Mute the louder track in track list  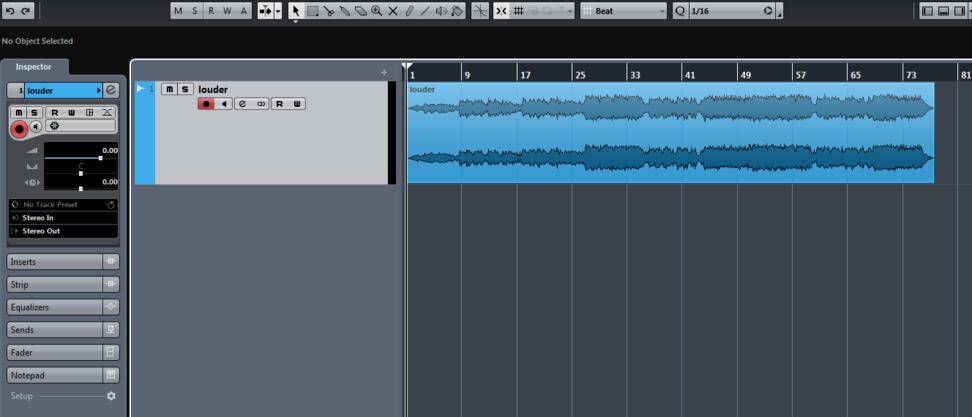point(168,89)
